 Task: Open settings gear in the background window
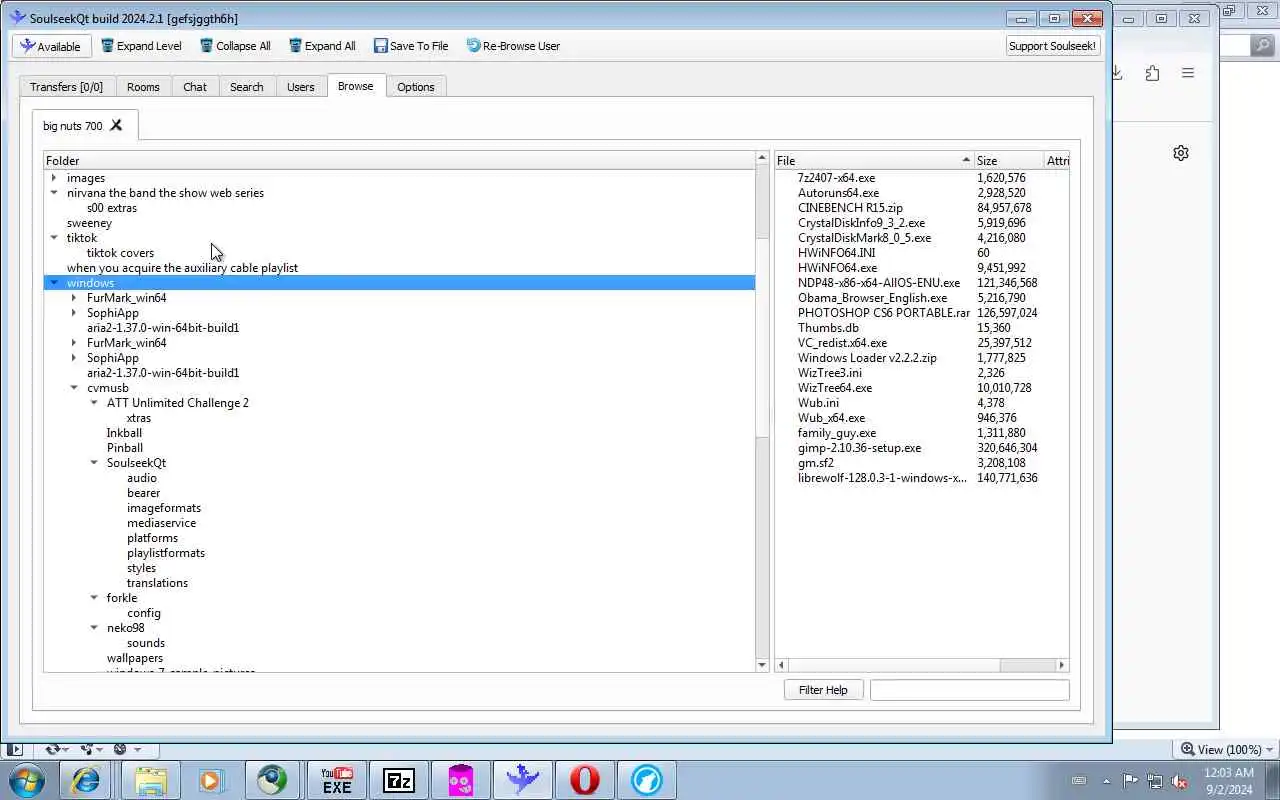coord(1181,153)
